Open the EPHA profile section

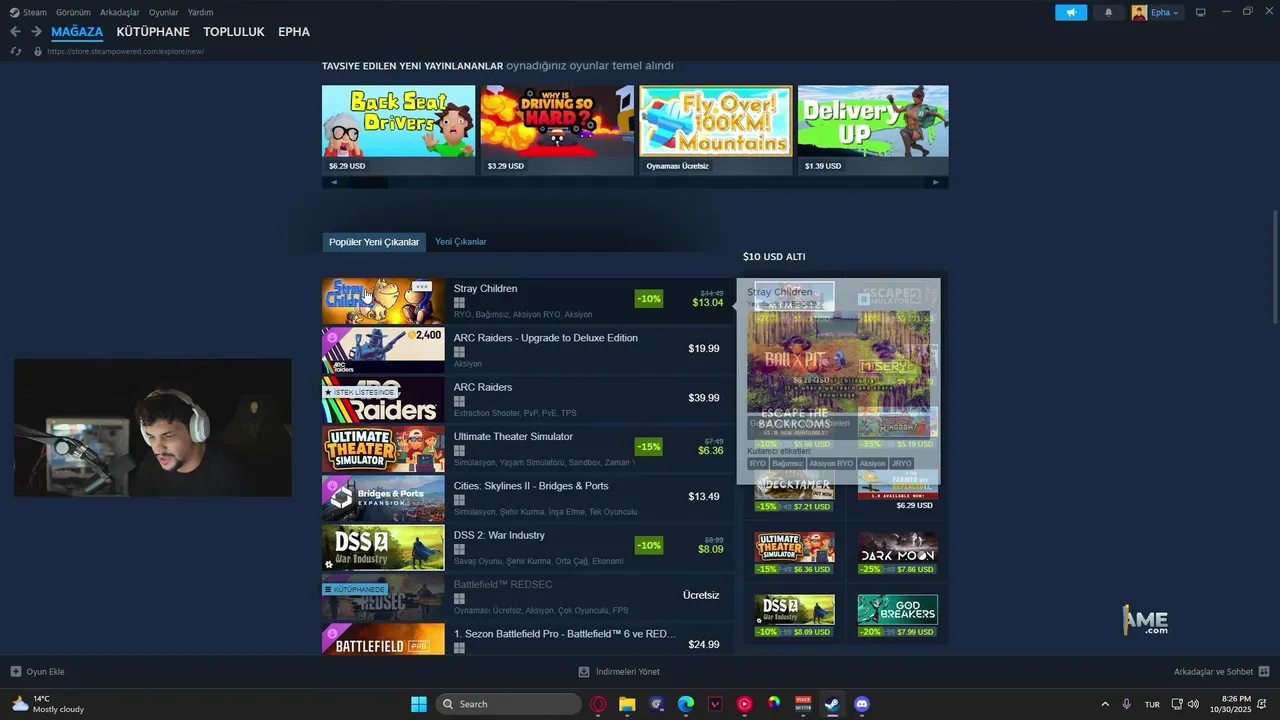[294, 32]
